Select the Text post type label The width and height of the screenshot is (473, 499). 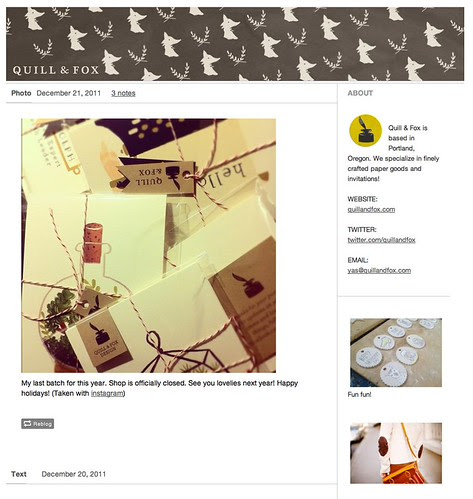[x=19, y=474]
